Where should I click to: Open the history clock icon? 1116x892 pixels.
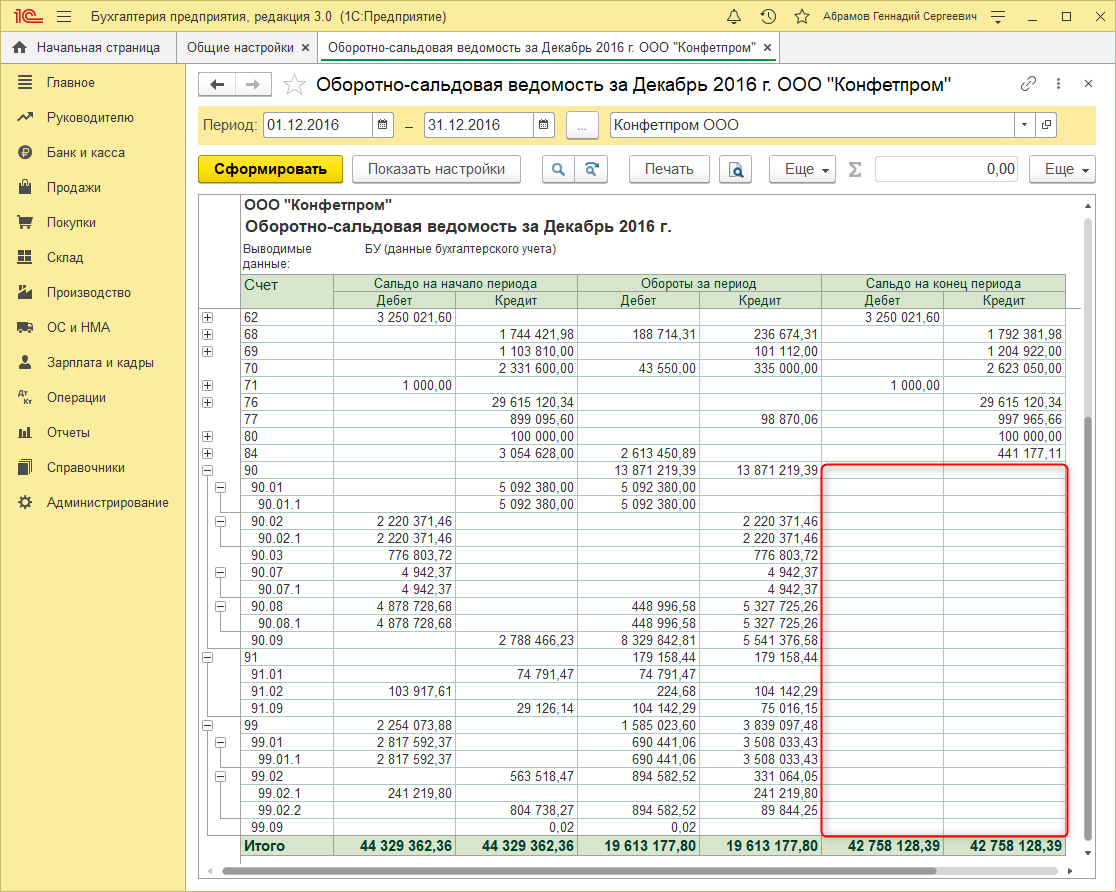click(x=768, y=17)
